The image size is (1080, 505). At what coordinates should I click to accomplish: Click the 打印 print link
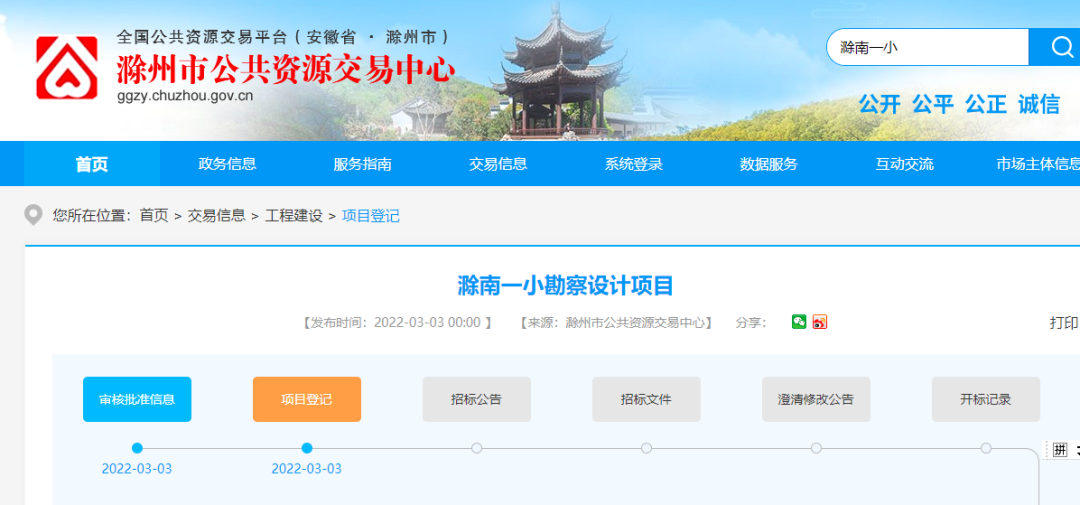click(x=1063, y=323)
